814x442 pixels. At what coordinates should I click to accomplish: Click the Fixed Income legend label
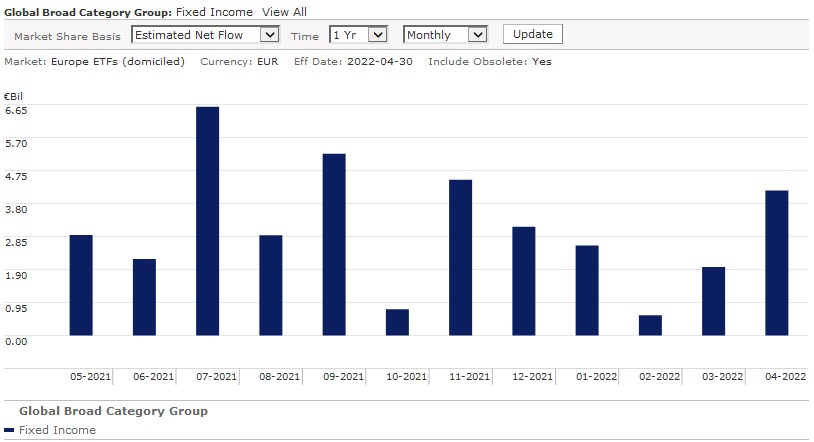(x=57, y=430)
